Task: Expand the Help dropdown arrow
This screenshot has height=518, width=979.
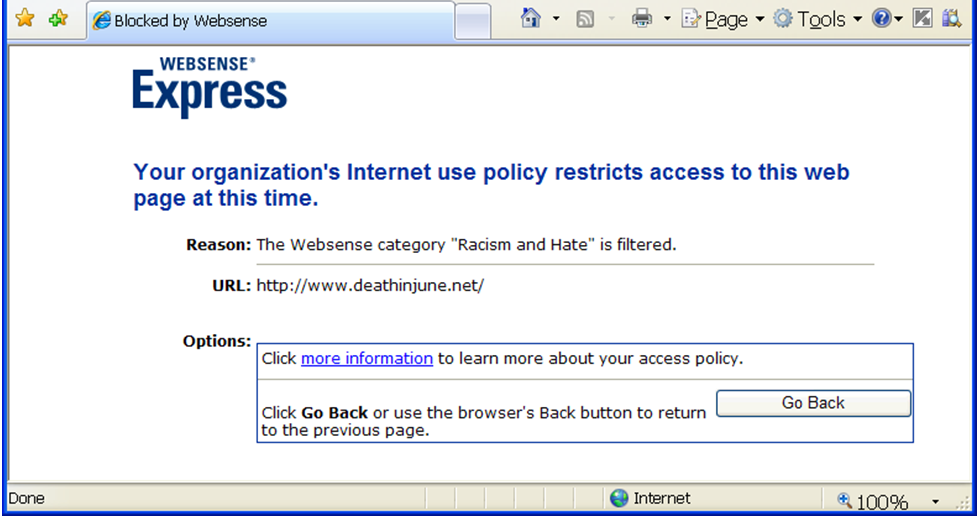Action: coord(898,19)
